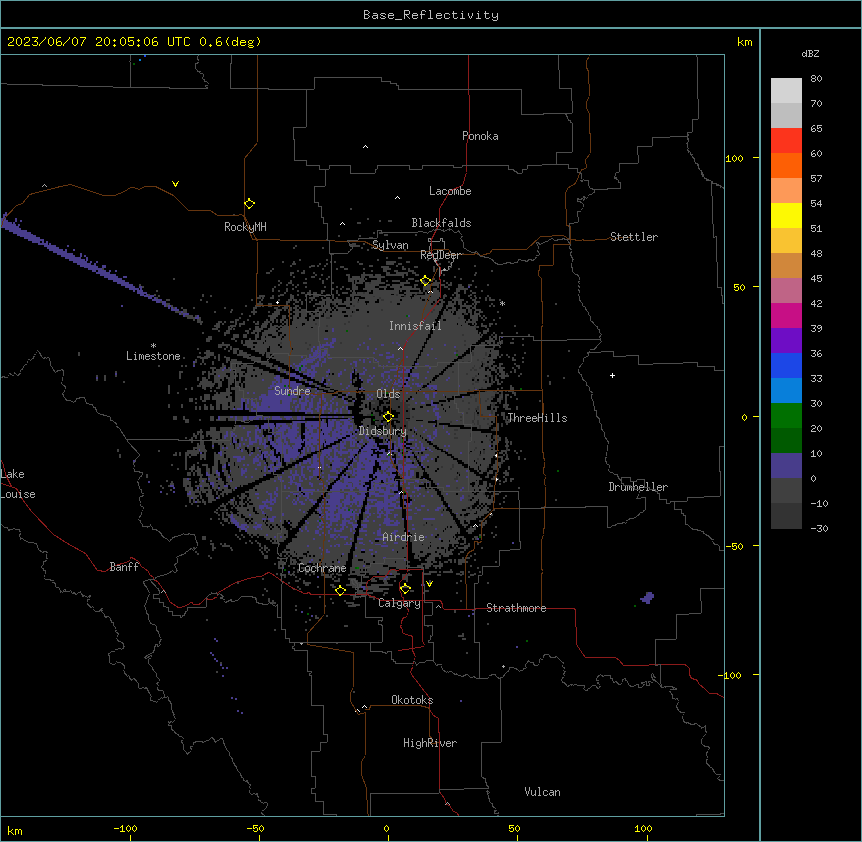Click the Stettler city label
The width and height of the screenshot is (862, 842).
tap(634, 237)
